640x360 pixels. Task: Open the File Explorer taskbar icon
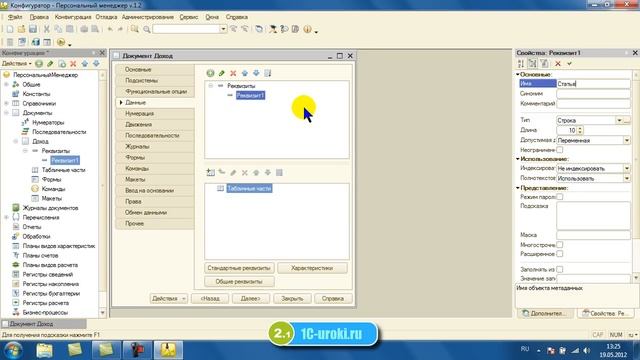(x=44, y=350)
